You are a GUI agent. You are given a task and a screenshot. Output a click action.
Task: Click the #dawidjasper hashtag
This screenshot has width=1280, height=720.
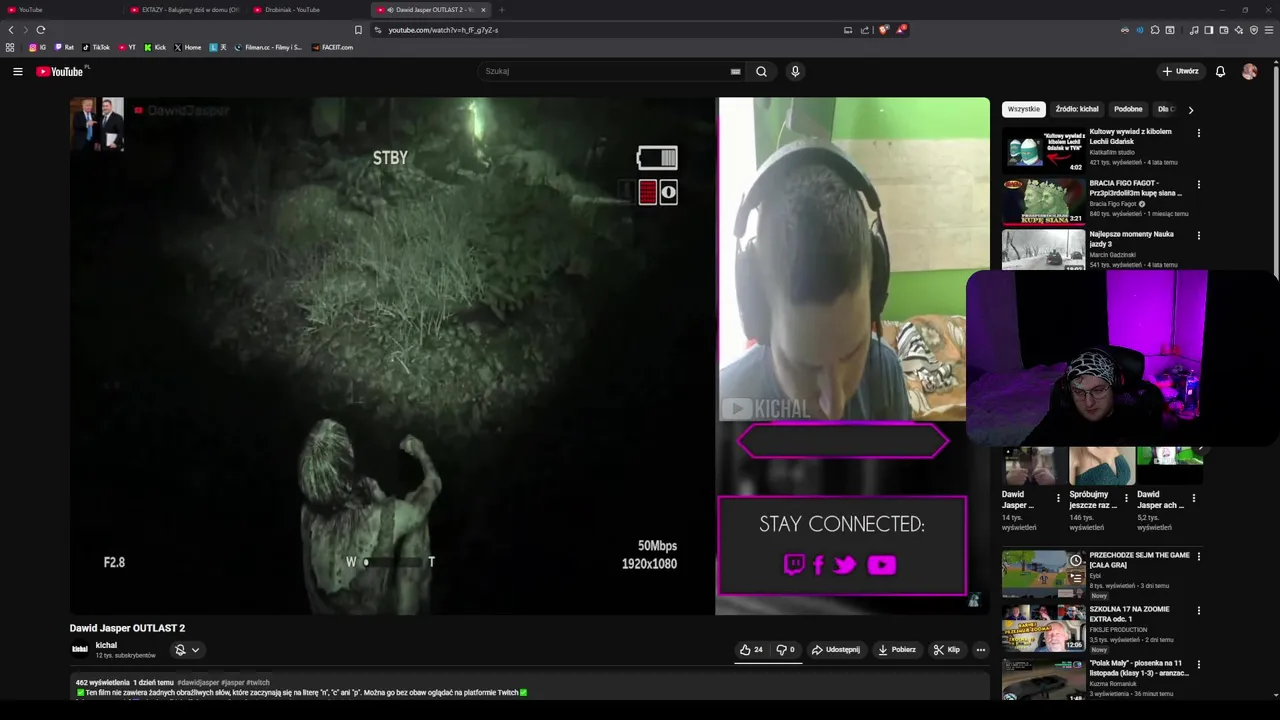tap(199, 682)
